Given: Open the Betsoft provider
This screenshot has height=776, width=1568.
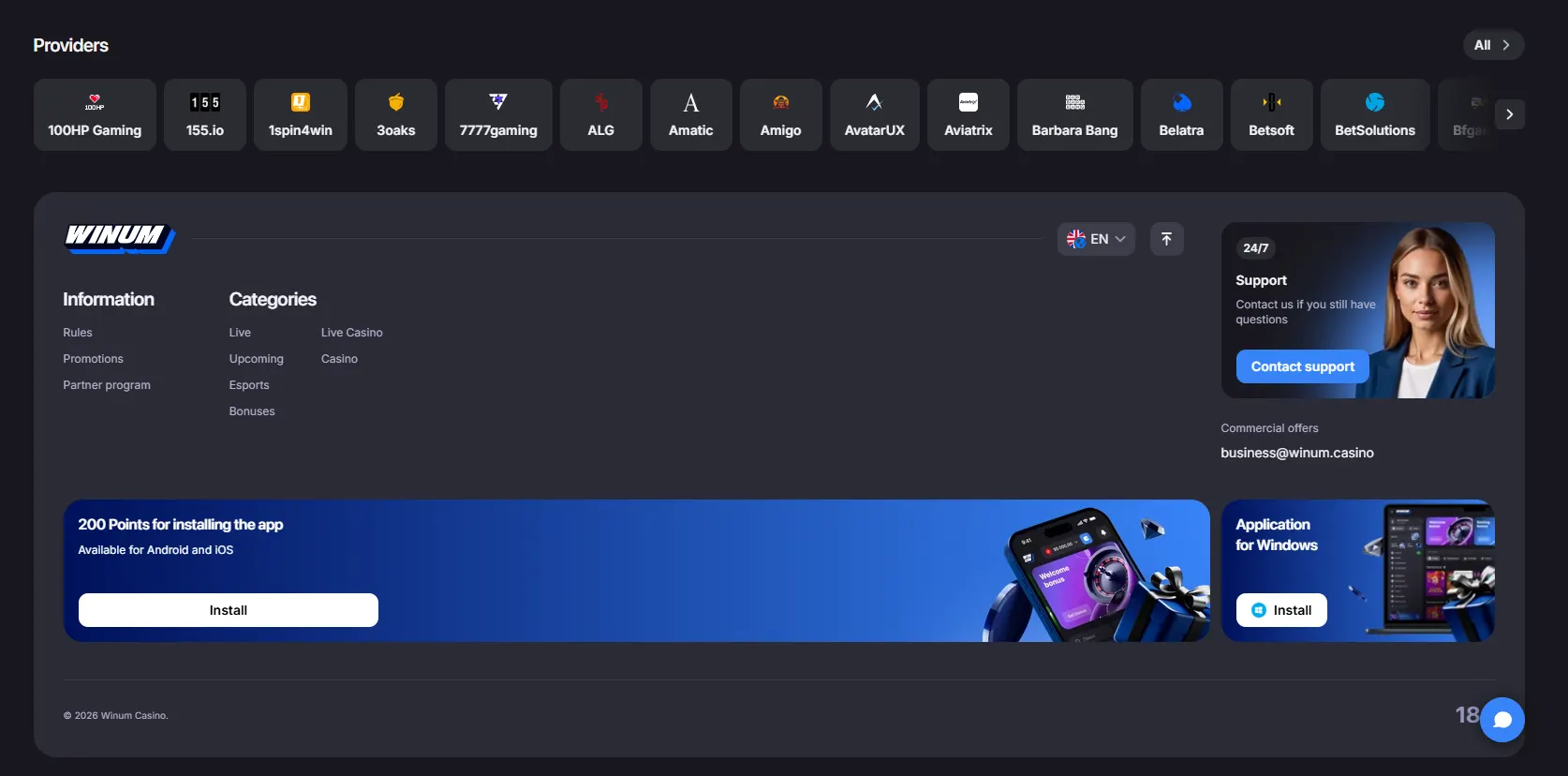Looking at the screenshot, I should tap(1272, 114).
